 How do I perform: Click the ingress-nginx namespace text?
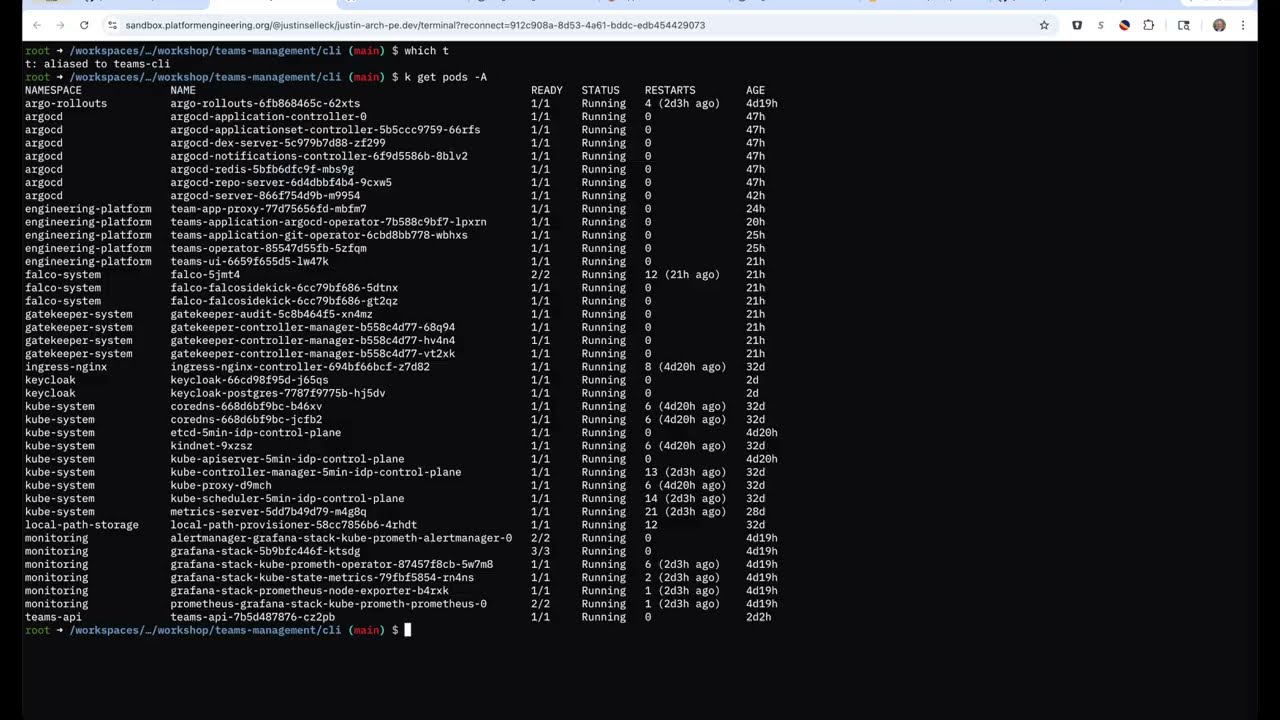coord(66,367)
